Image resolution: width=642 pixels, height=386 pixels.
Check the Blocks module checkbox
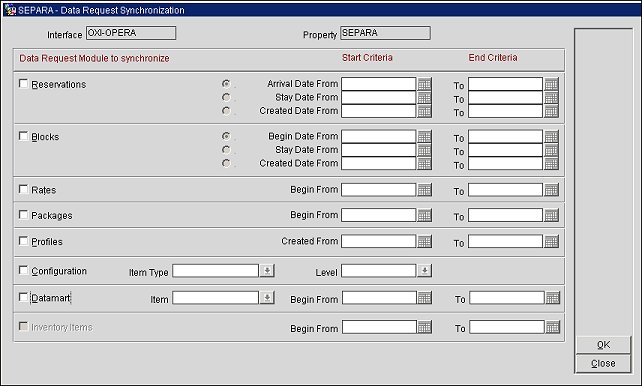pyautogui.click(x=23, y=136)
